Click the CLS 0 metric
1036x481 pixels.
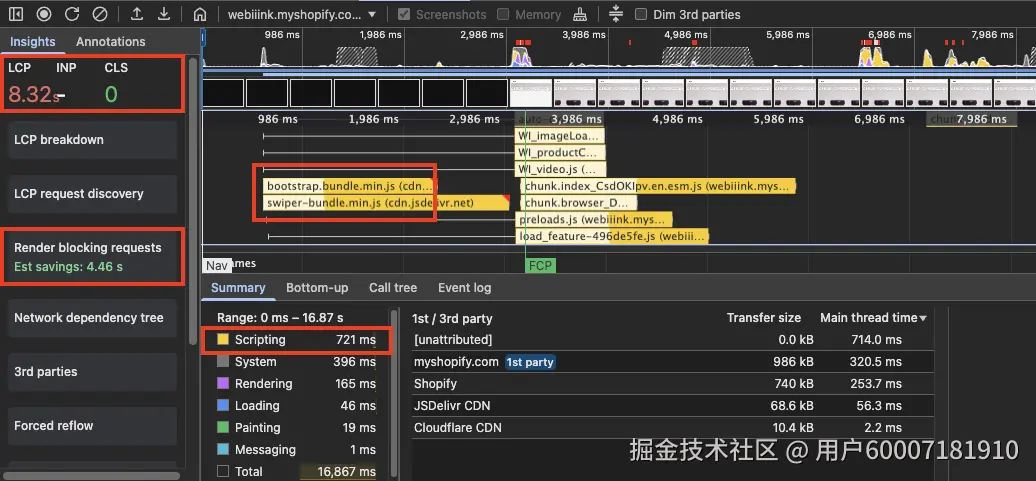115,86
